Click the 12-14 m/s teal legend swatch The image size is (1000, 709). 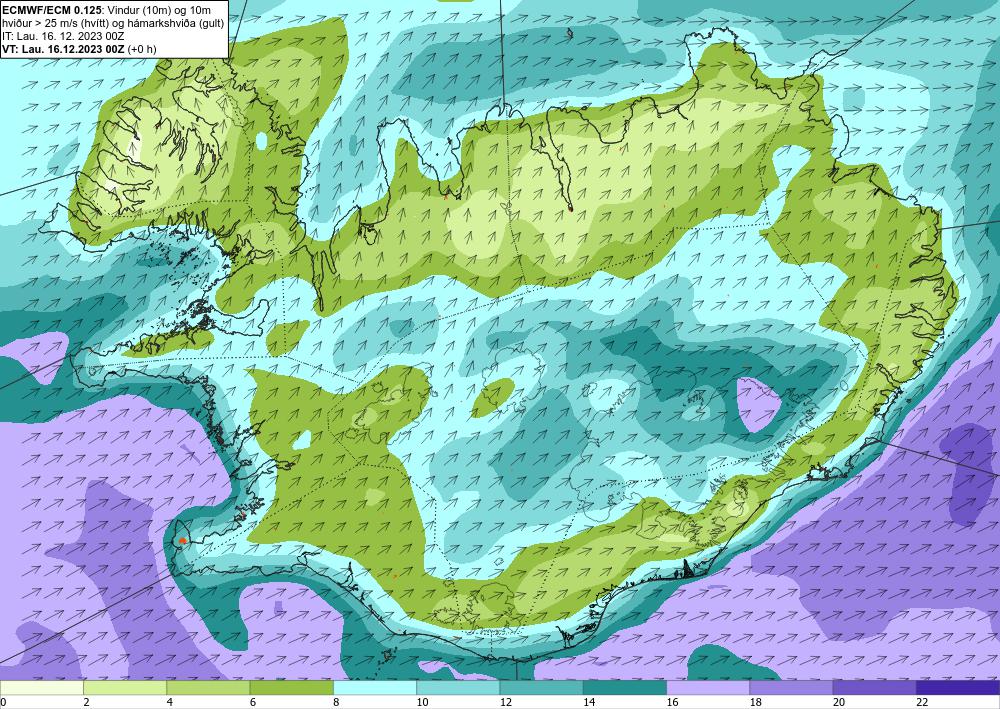(541, 687)
